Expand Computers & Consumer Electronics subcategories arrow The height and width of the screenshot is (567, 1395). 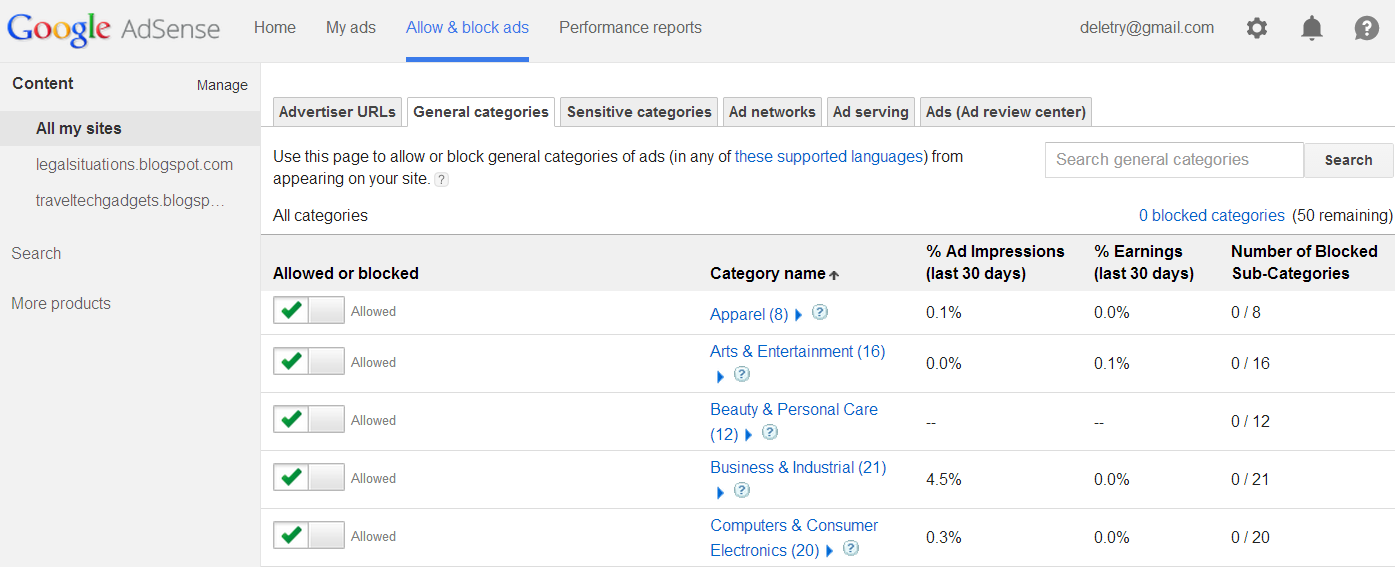pos(830,551)
